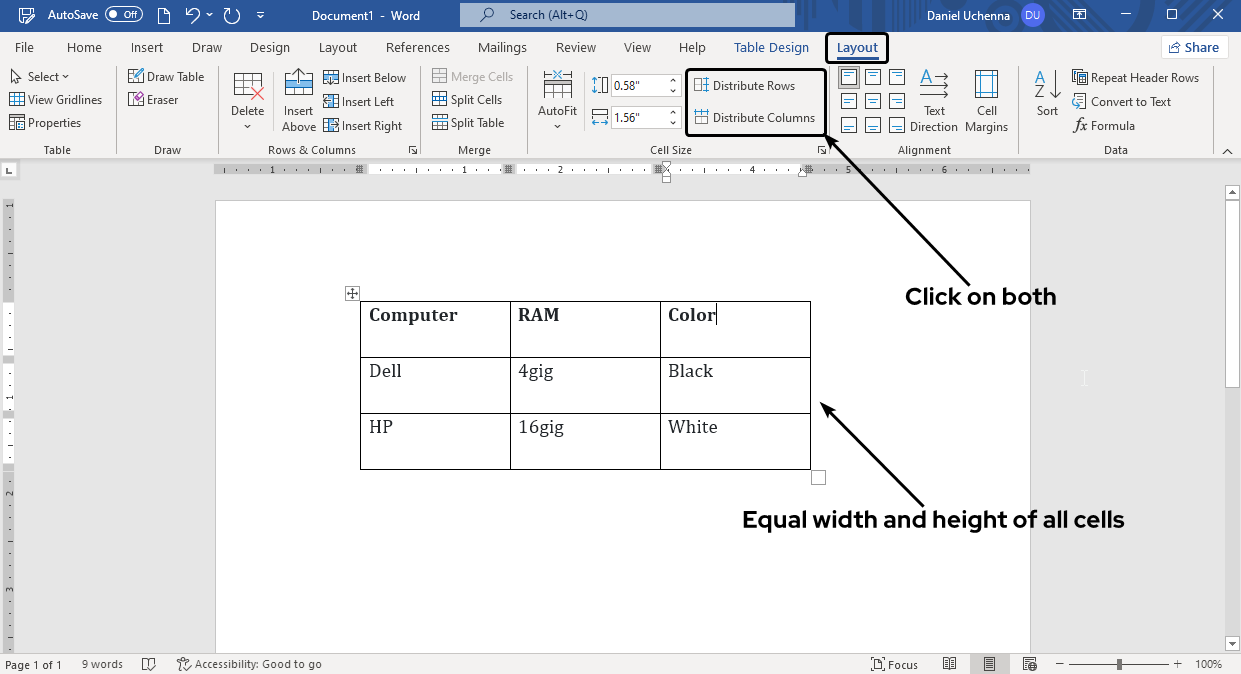
Task: Adjust the zoom slider in status bar
Action: click(1119, 665)
